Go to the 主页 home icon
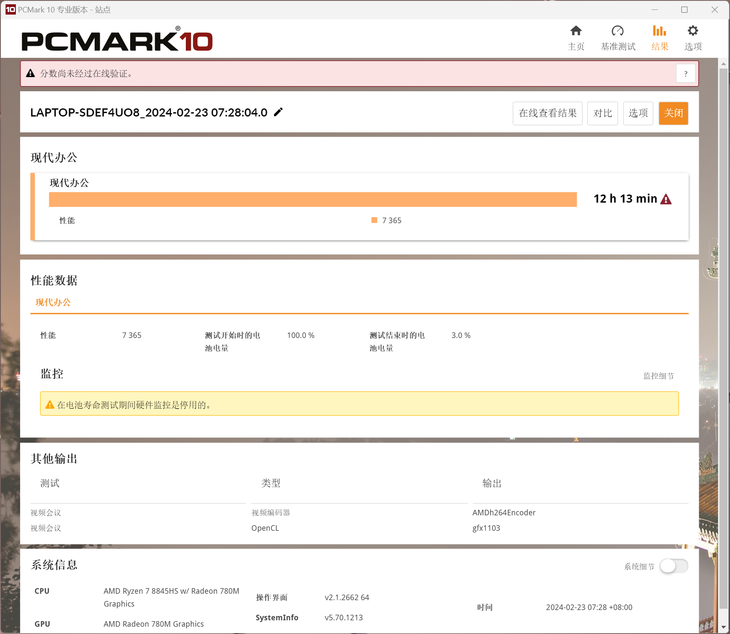 point(576,31)
